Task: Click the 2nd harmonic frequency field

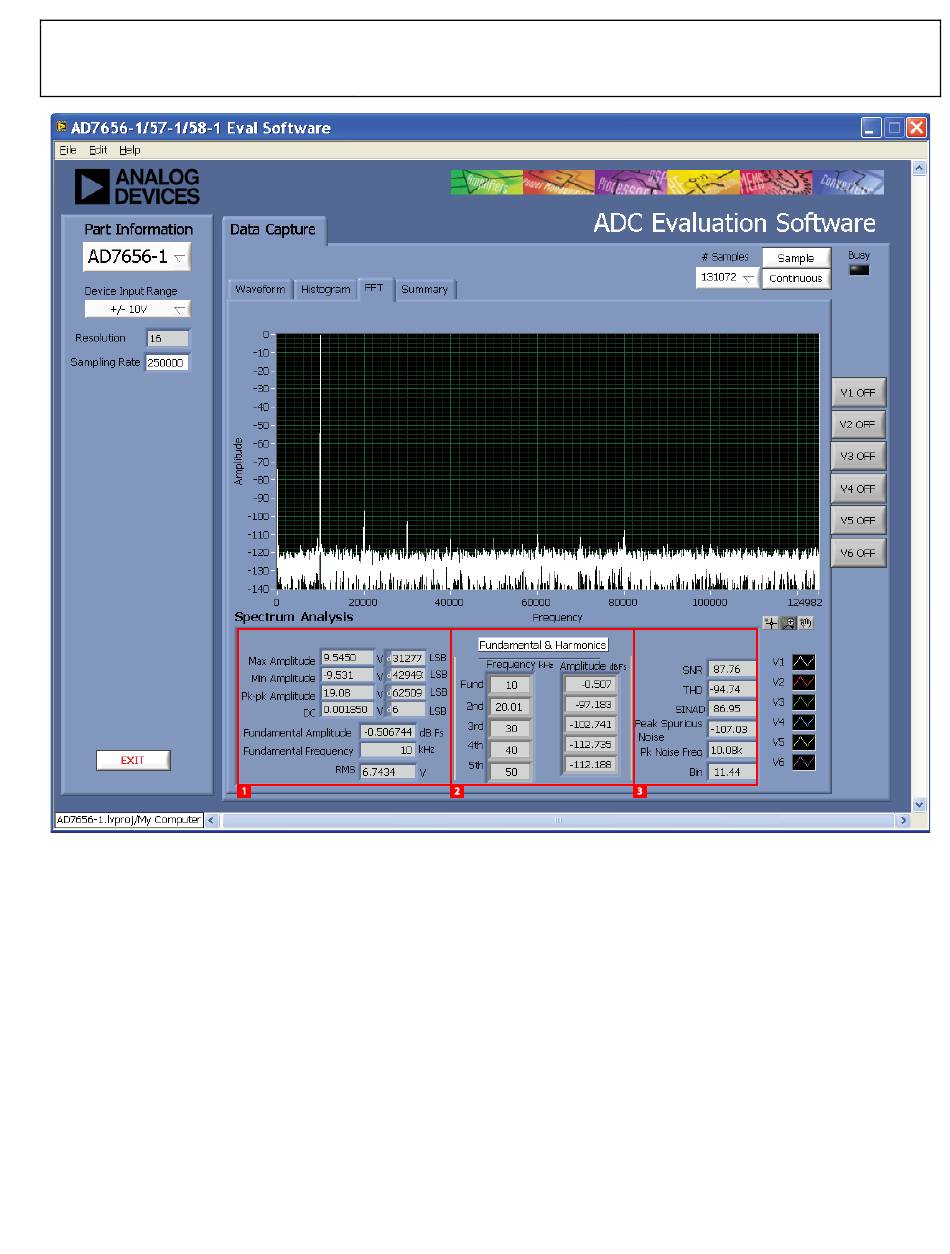Action: (511, 707)
